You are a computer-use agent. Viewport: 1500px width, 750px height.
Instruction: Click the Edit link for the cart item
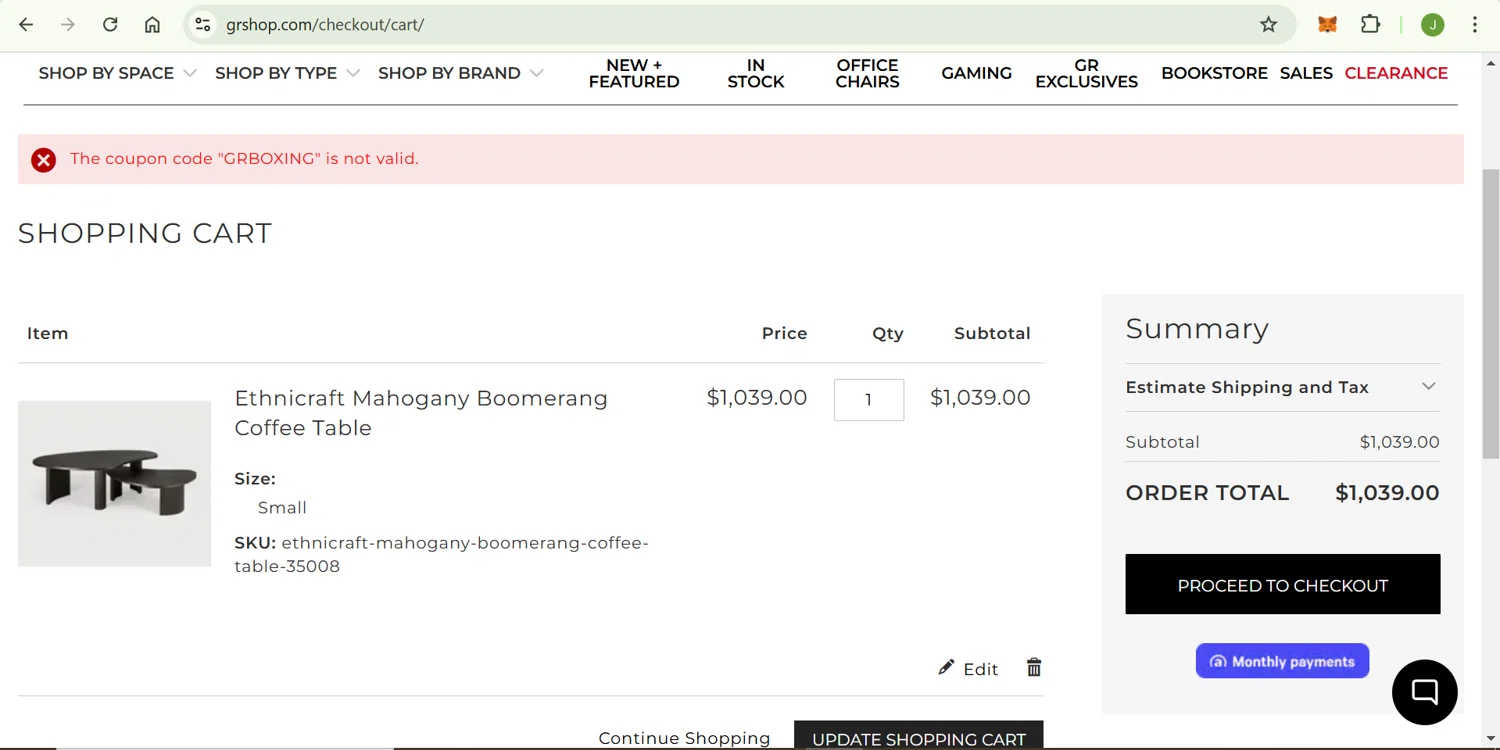coord(980,669)
